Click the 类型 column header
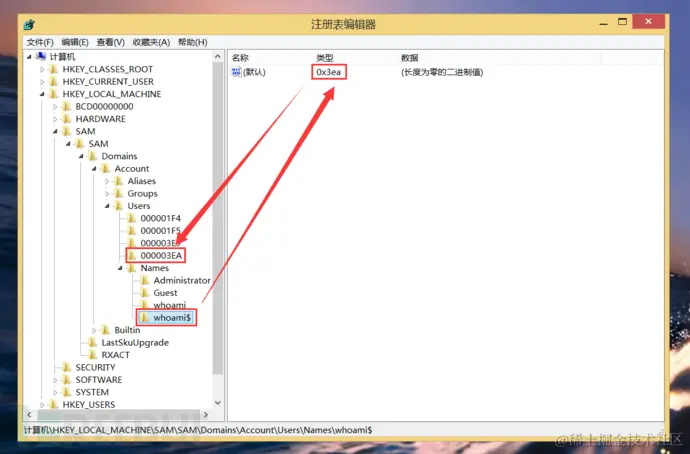Image resolution: width=690 pixels, height=454 pixels. [354, 58]
